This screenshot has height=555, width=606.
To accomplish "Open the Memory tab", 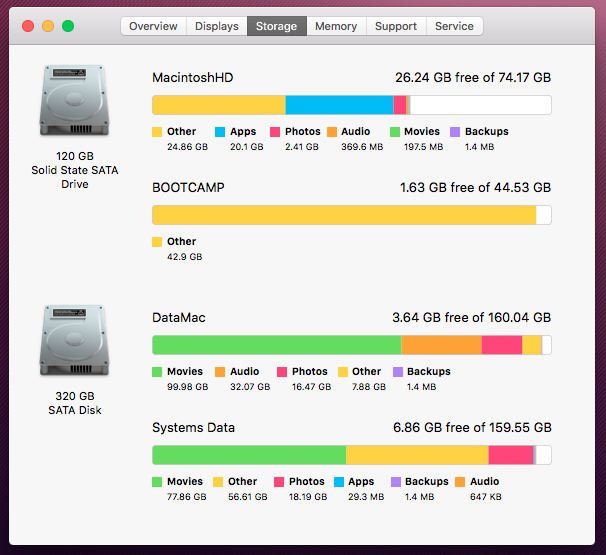I will pos(336,26).
